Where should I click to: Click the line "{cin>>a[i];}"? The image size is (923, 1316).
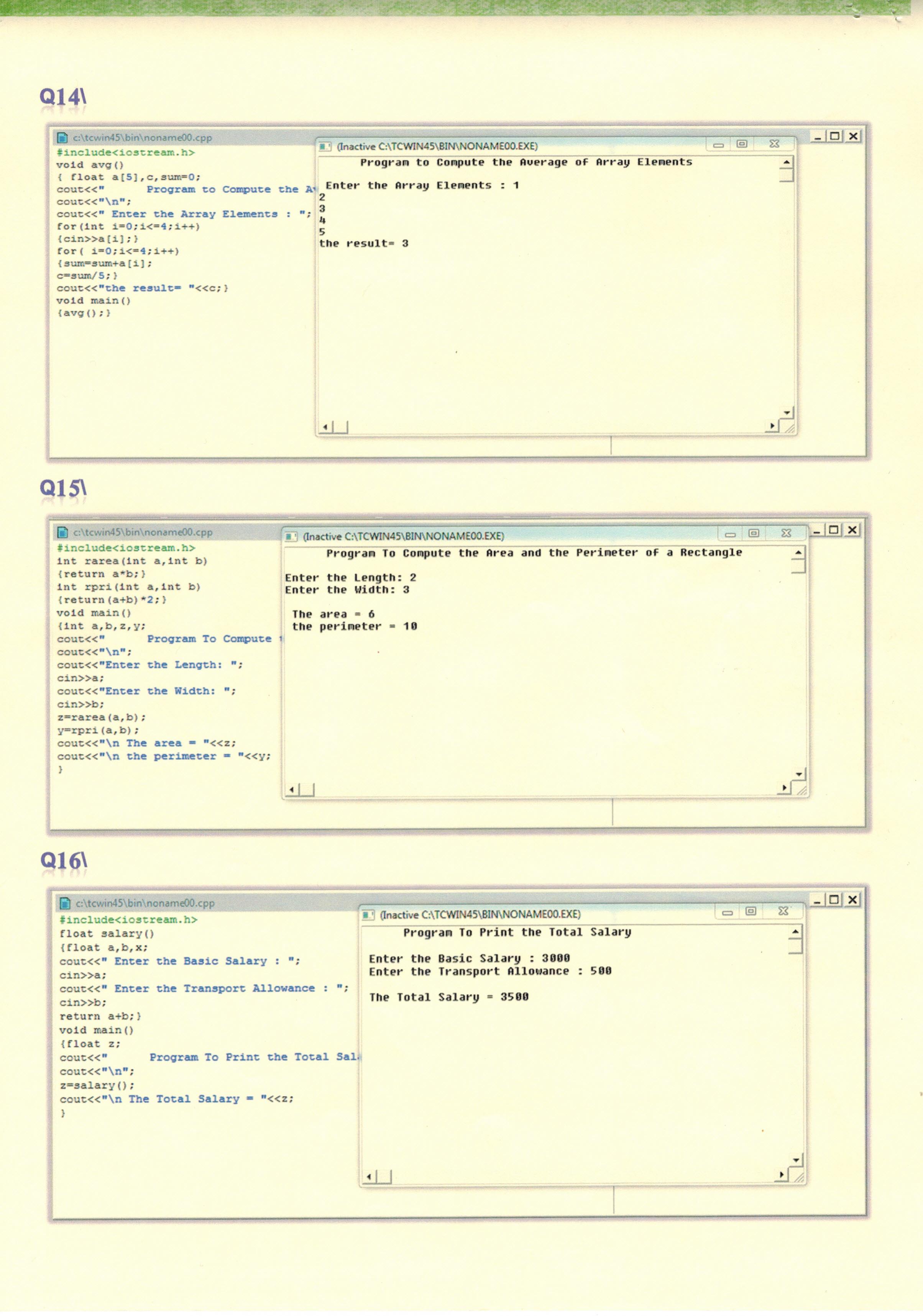[x=97, y=239]
